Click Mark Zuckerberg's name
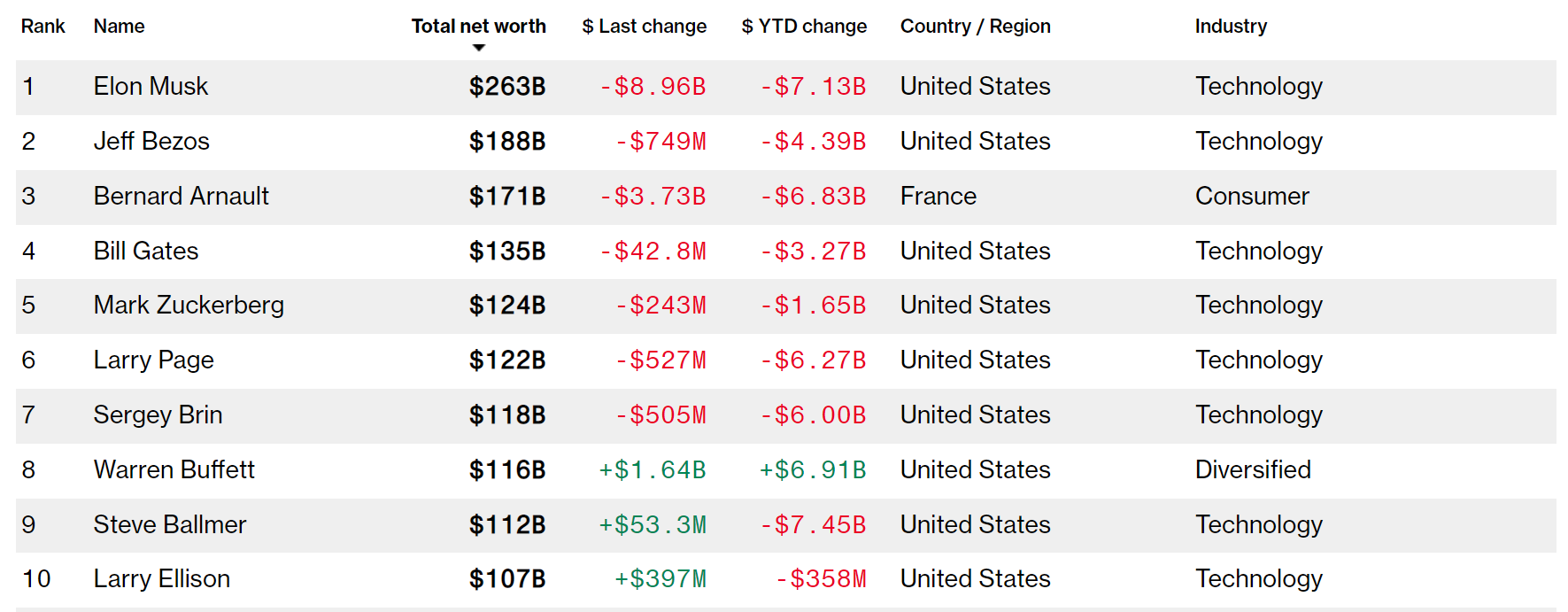The height and width of the screenshot is (612, 1568). point(189,306)
